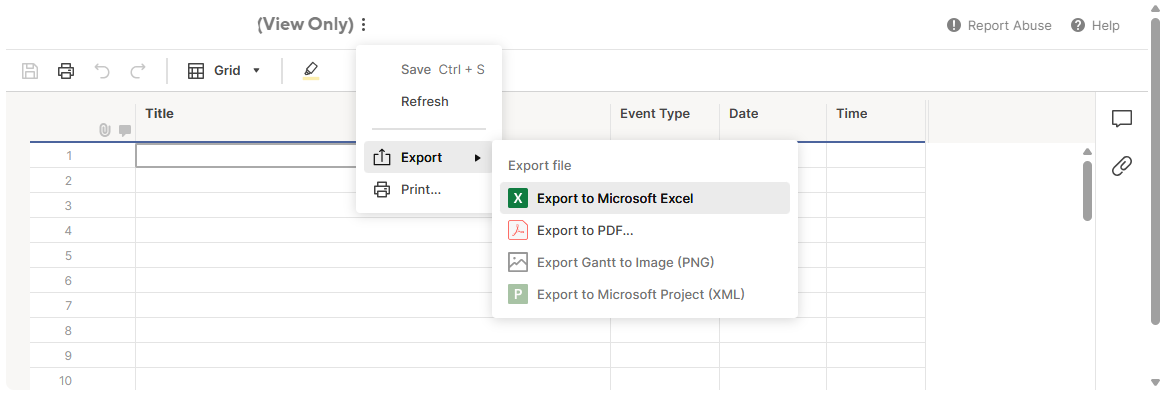Click the undo arrow icon

102,71
